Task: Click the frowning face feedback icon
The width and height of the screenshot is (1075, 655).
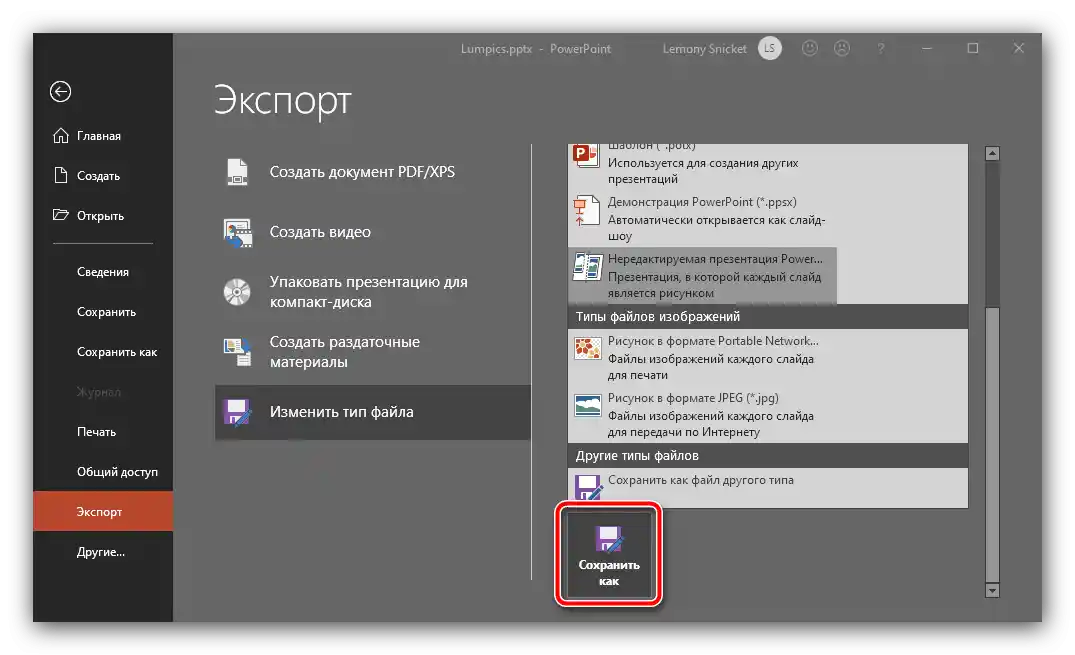Action: (842, 48)
